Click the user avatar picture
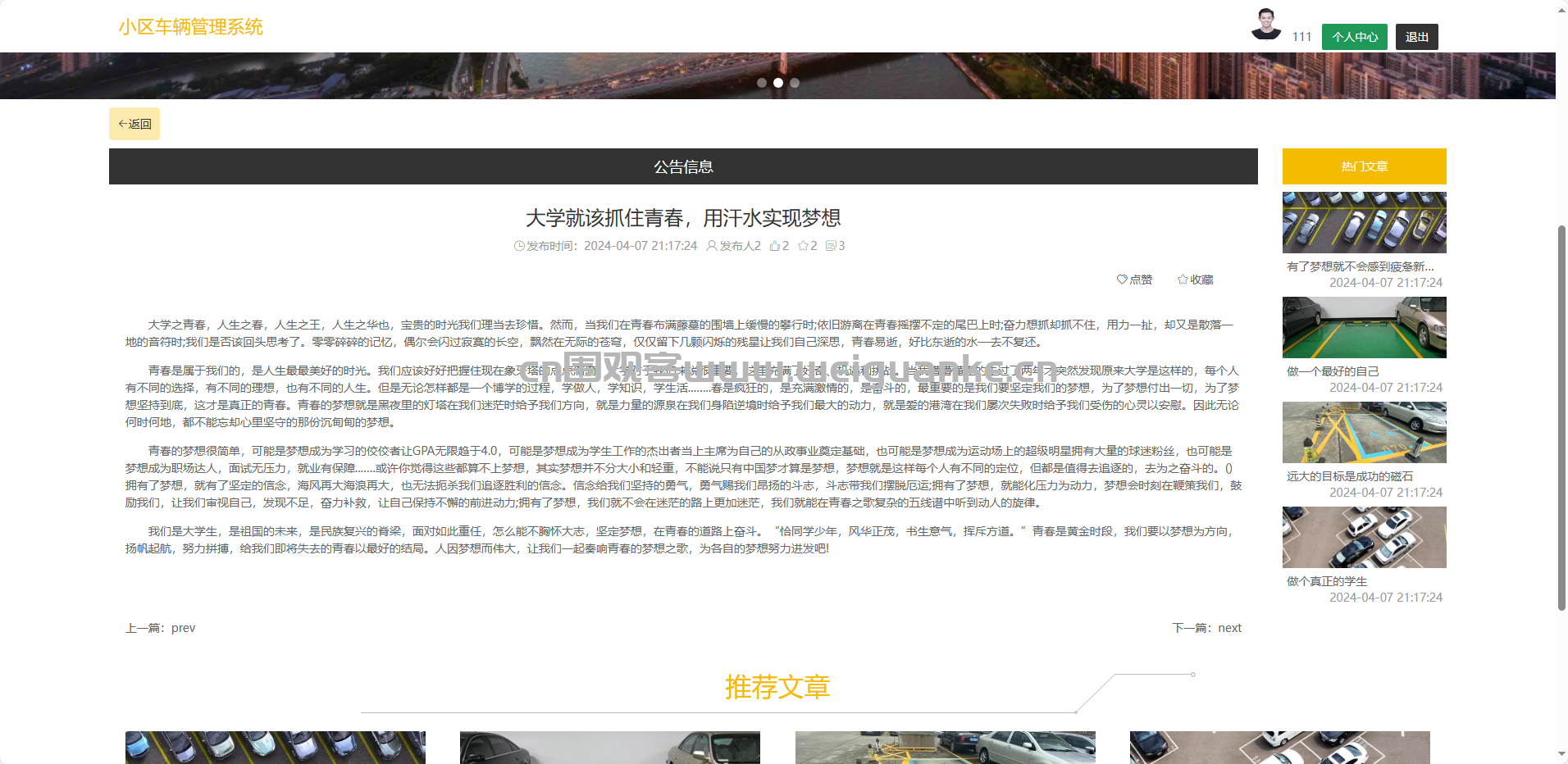This screenshot has height=764, width=1568. coord(1265,25)
